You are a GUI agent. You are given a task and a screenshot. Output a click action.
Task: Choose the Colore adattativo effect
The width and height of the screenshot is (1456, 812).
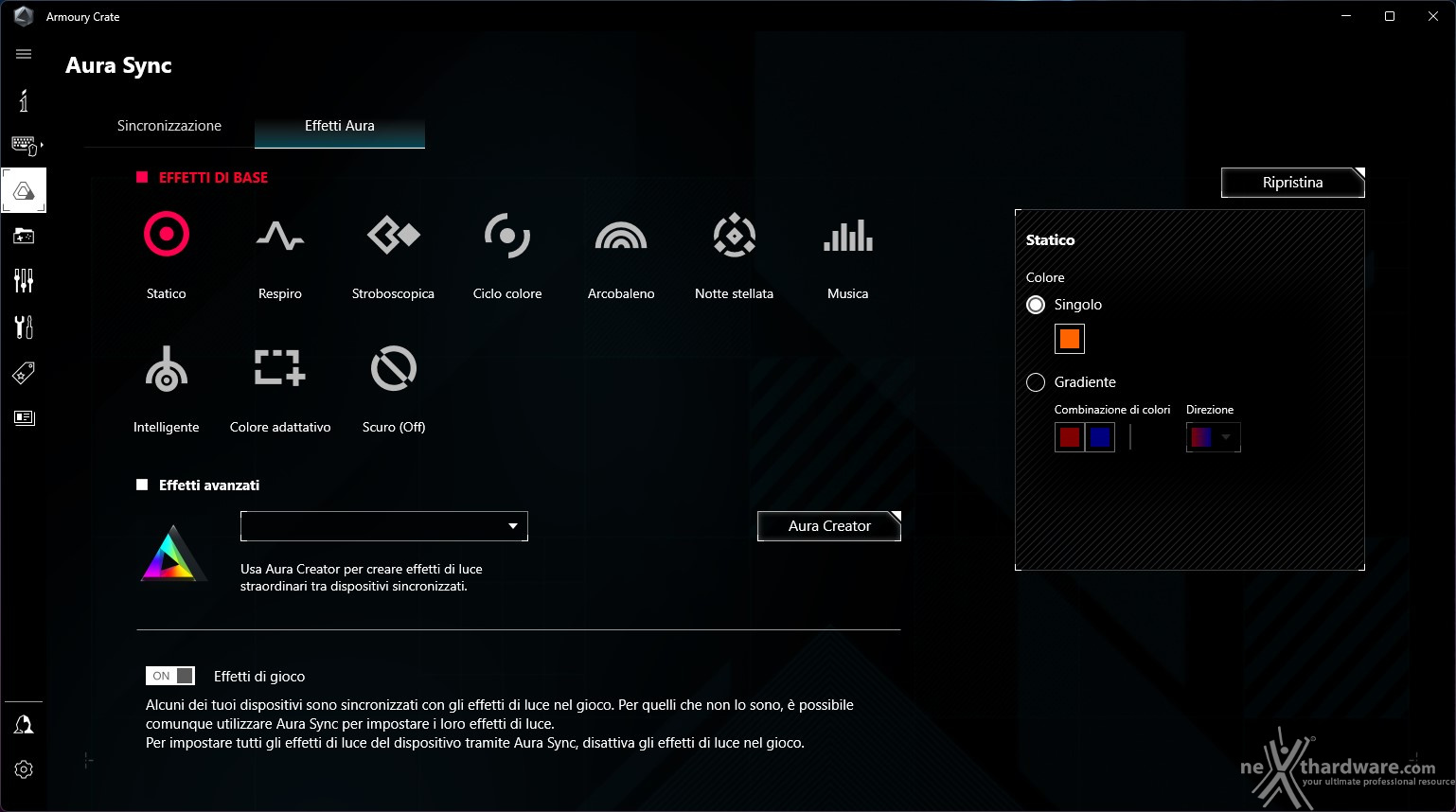(x=280, y=368)
